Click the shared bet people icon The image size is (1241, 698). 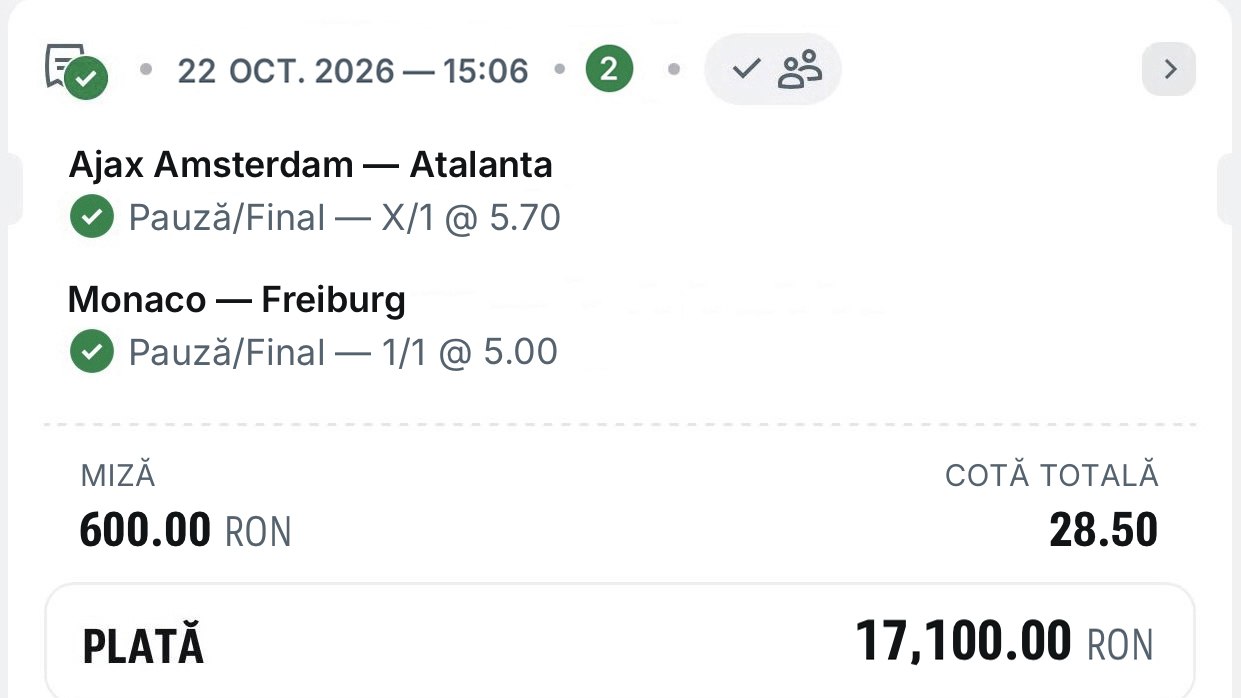[x=800, y=70]
